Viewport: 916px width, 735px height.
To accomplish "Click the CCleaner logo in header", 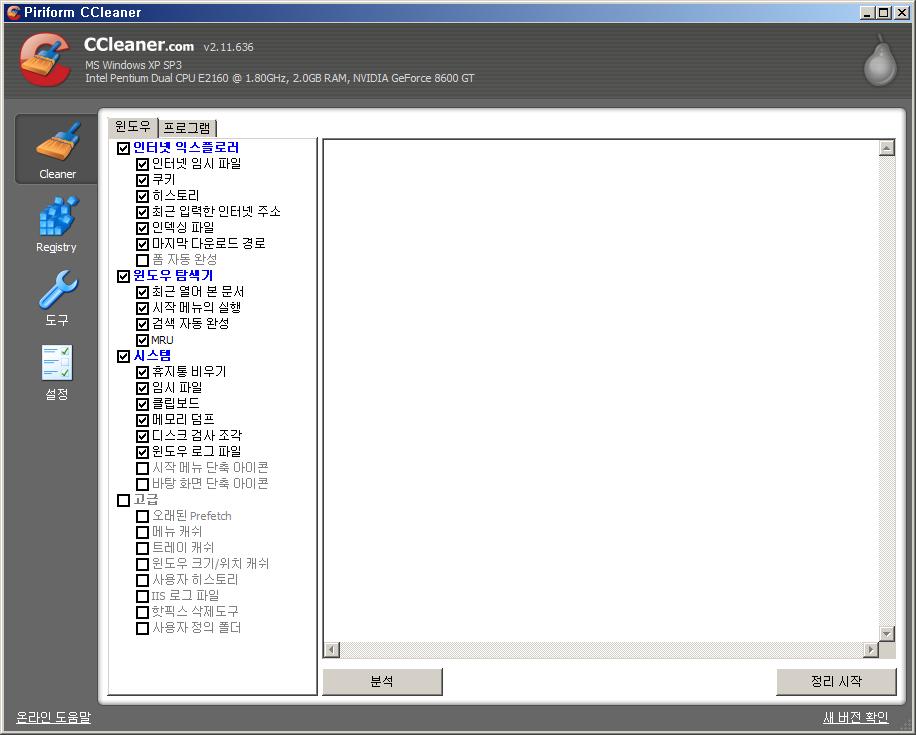I will [x=45, y=60].
